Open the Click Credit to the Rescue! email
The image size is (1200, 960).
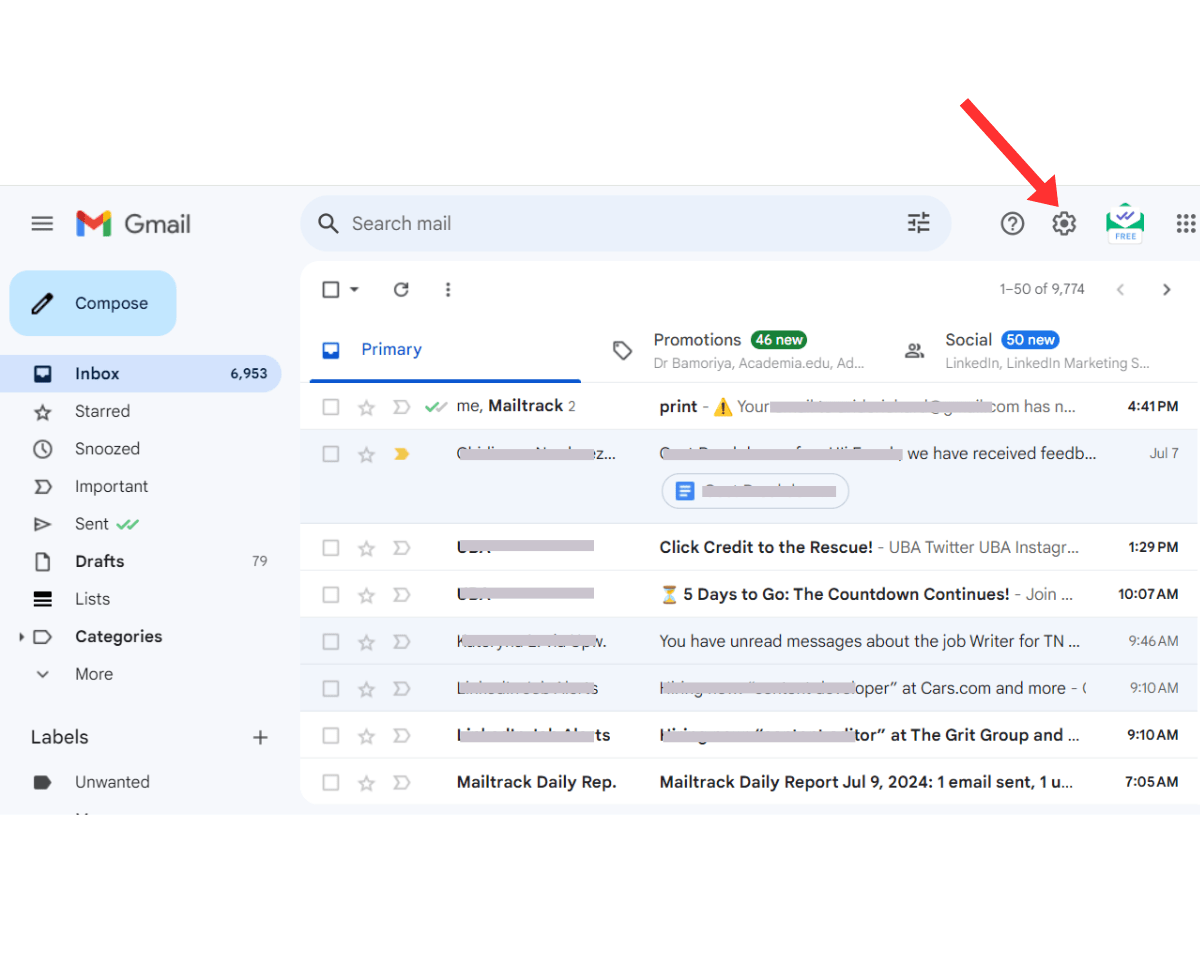750,548
